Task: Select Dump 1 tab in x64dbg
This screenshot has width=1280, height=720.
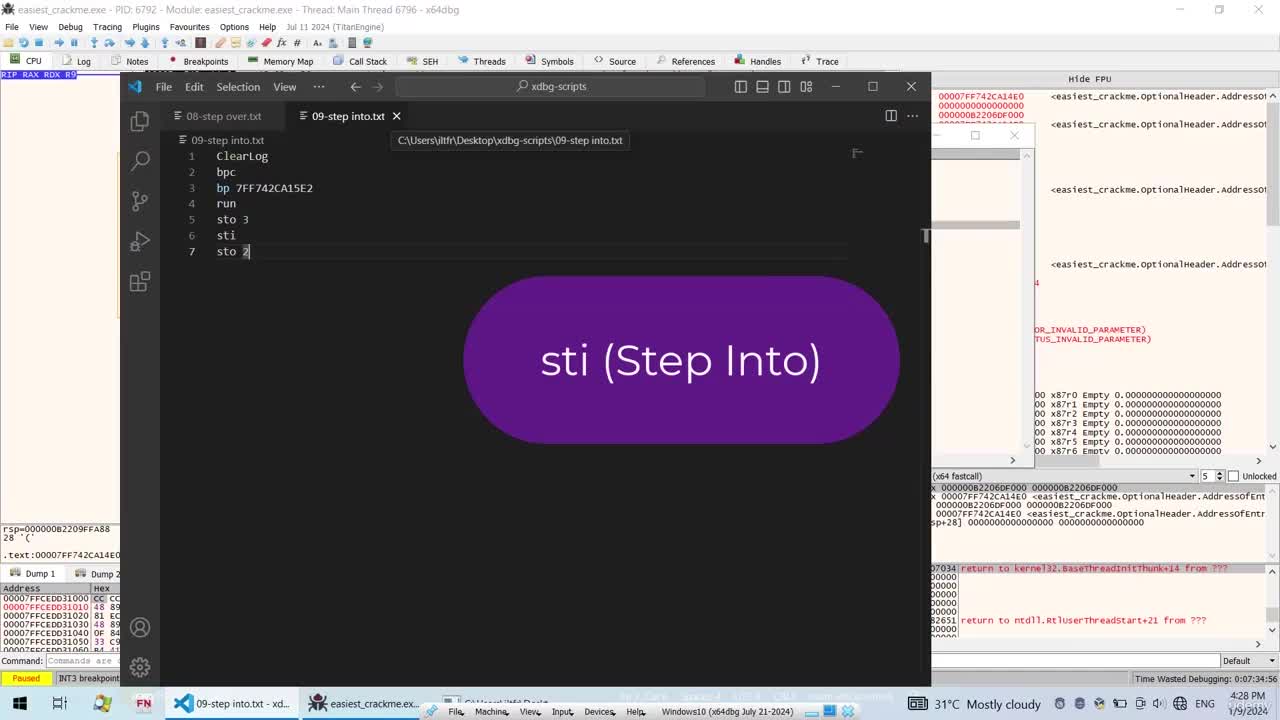Action: [x=34, y=574]
